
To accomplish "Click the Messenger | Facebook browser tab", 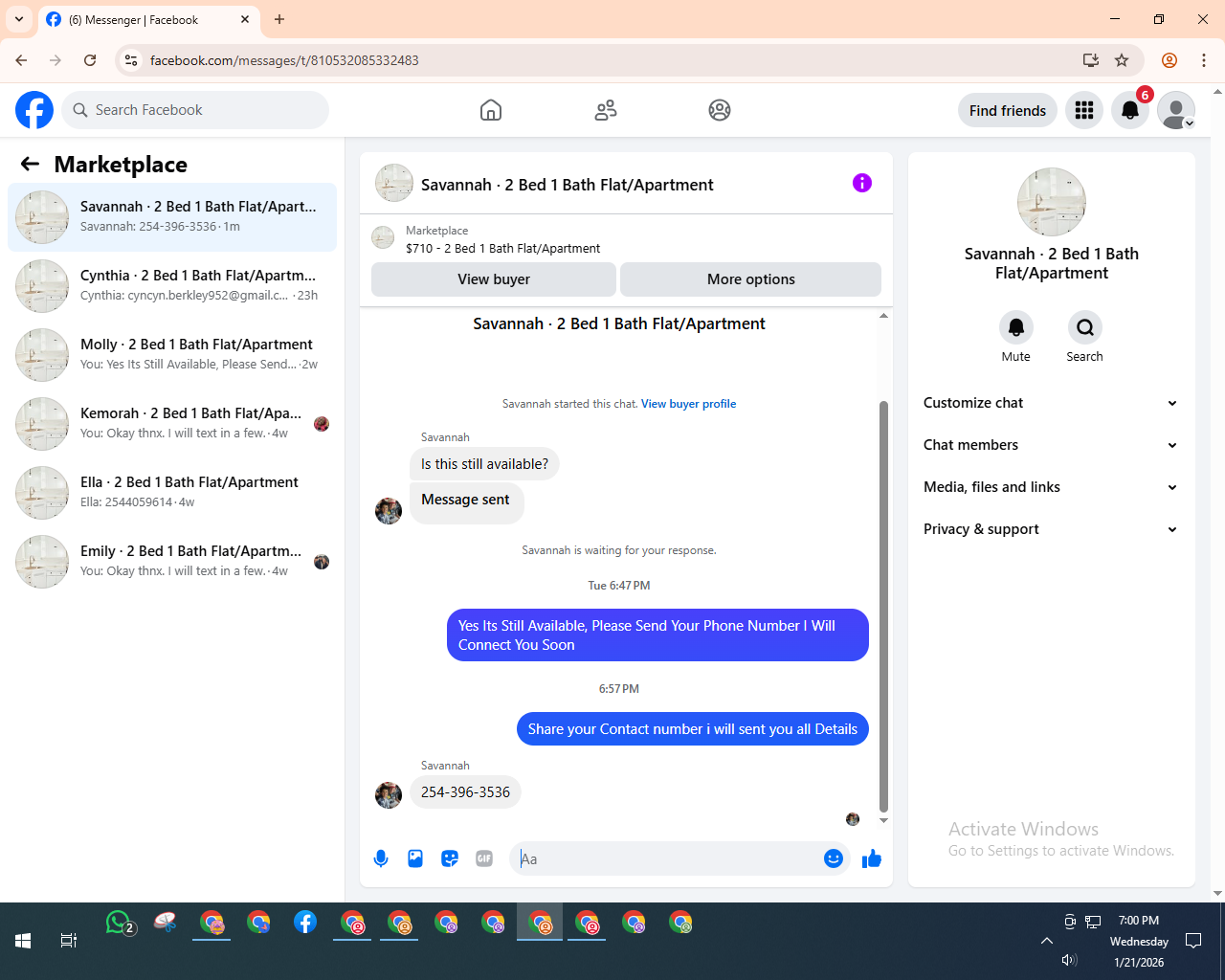I will (x=148, y=19).
